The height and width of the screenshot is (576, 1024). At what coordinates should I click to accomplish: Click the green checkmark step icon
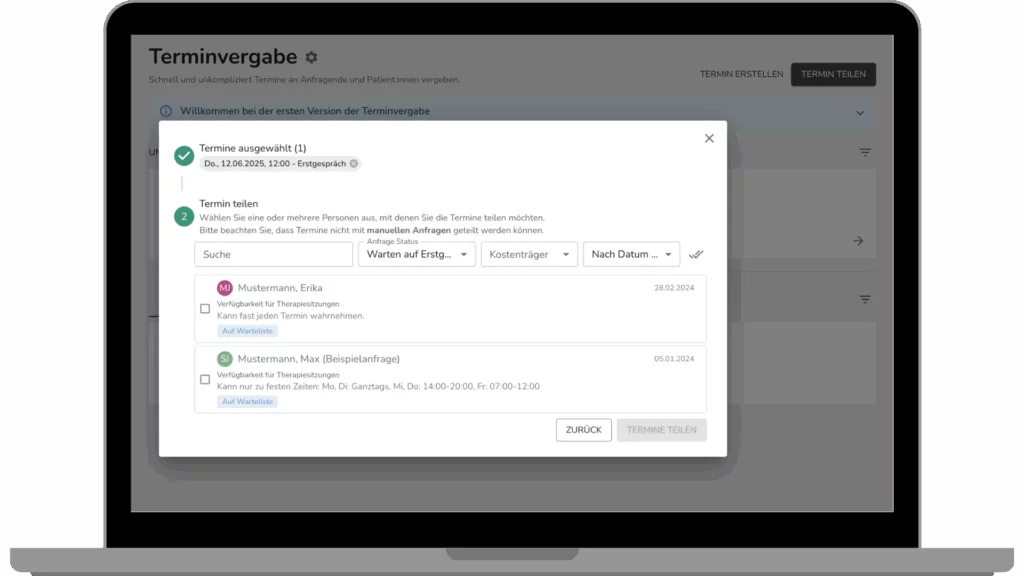tap(184, 156)
